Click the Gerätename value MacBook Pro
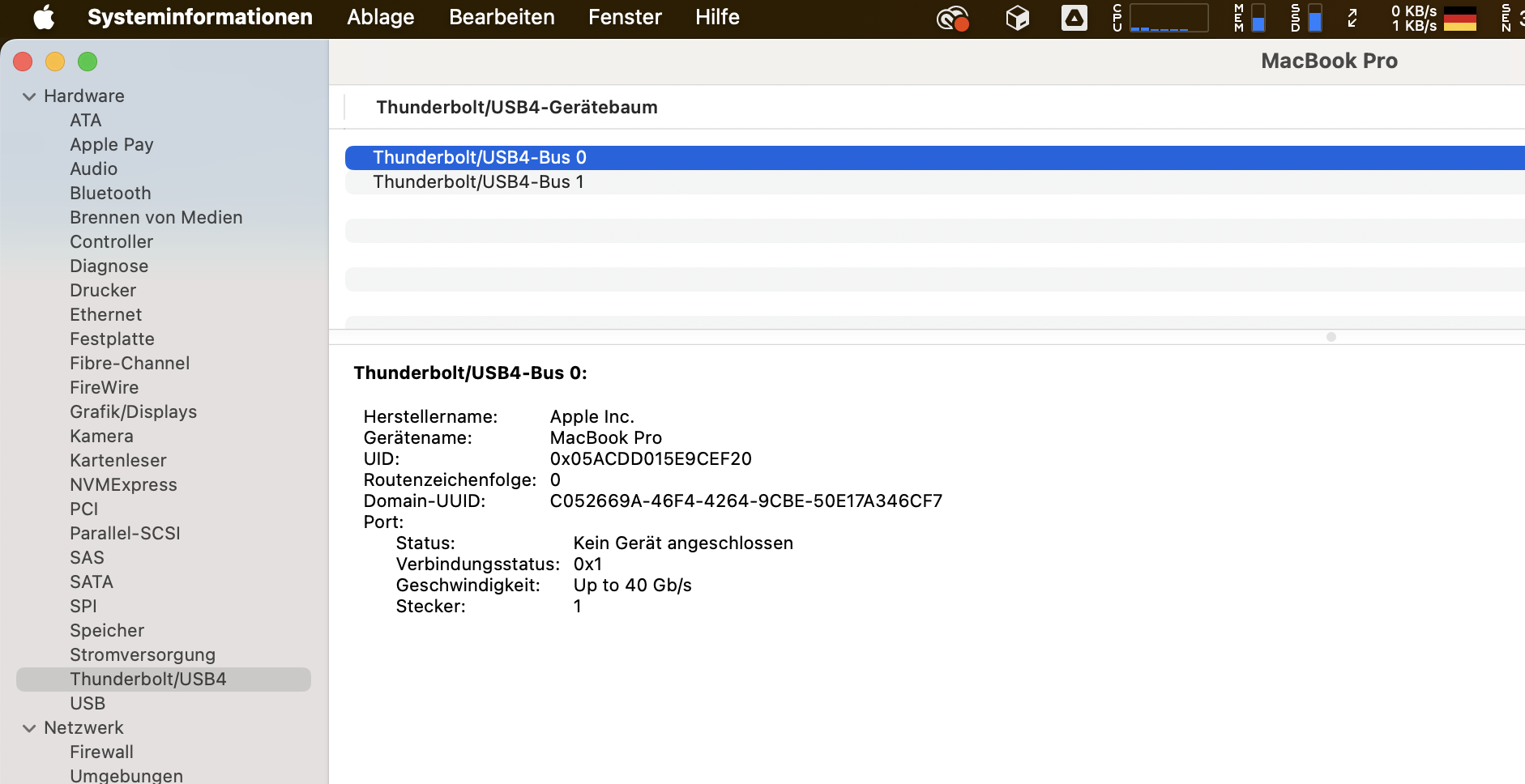1525x784 pixels. click(606, 438)
